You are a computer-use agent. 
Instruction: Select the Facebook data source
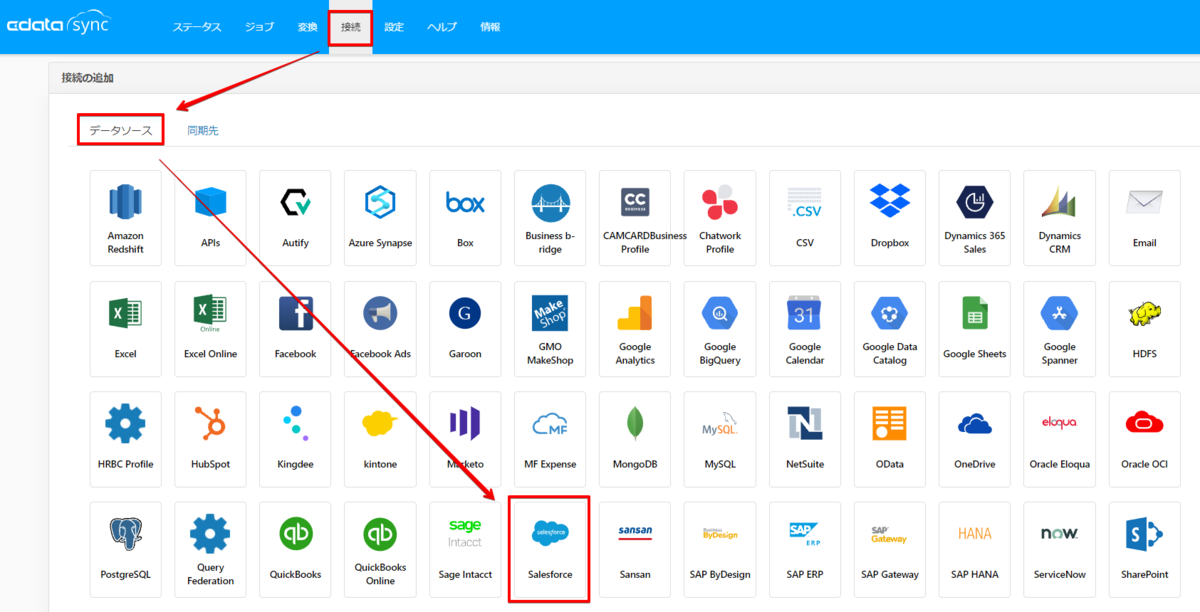click(296, 329)
